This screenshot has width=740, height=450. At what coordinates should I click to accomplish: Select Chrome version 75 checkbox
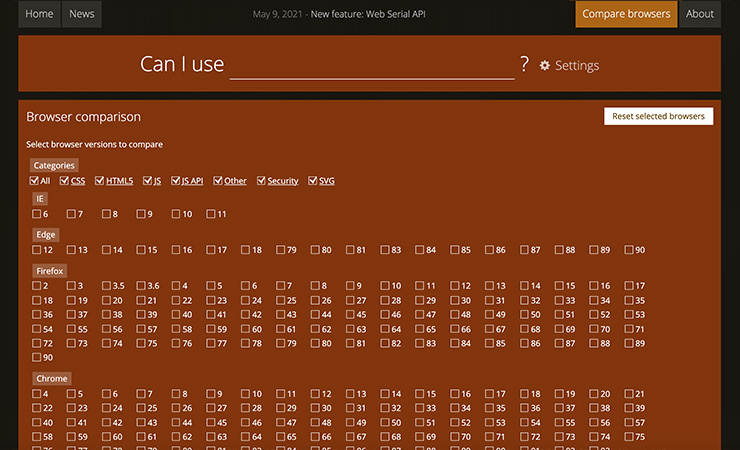tap(629, 436)
